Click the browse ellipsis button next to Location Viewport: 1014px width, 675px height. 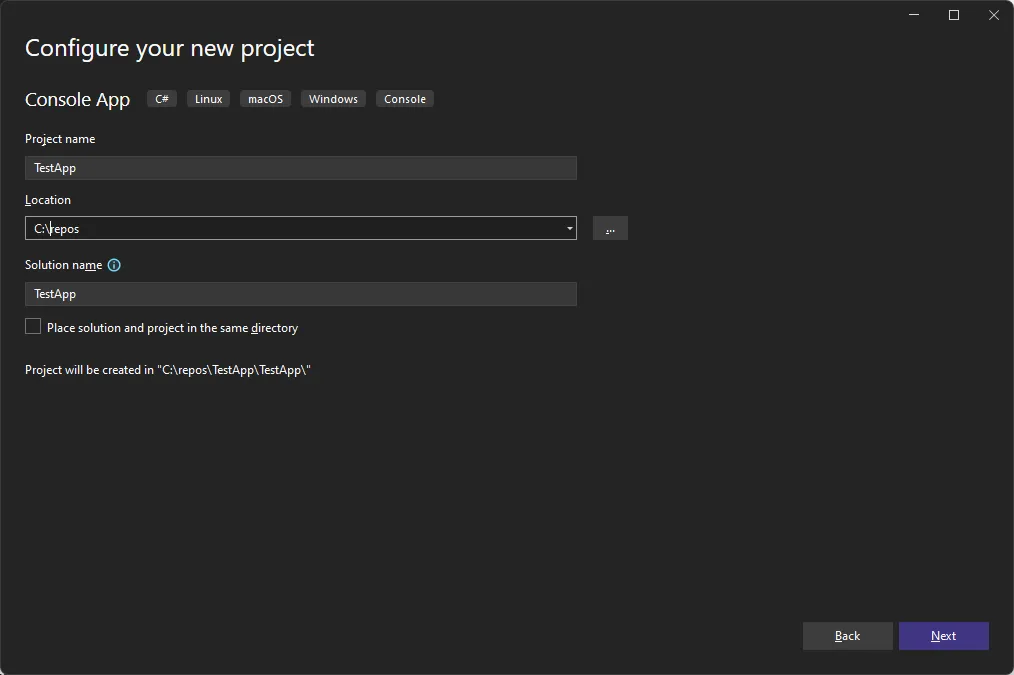click(610, 228)
